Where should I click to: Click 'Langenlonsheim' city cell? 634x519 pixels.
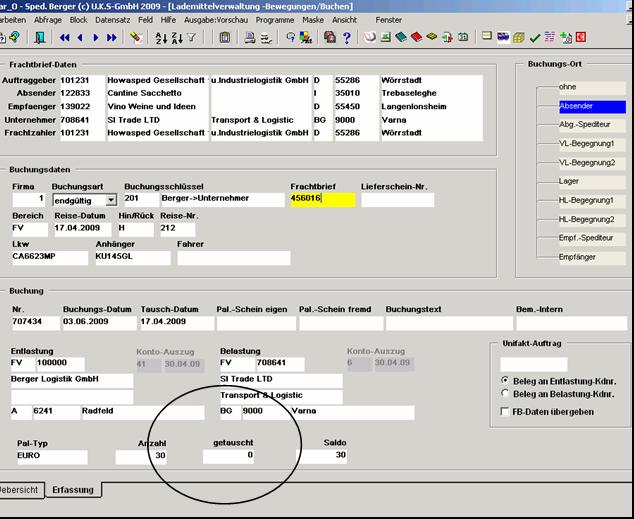coord(414,107)
